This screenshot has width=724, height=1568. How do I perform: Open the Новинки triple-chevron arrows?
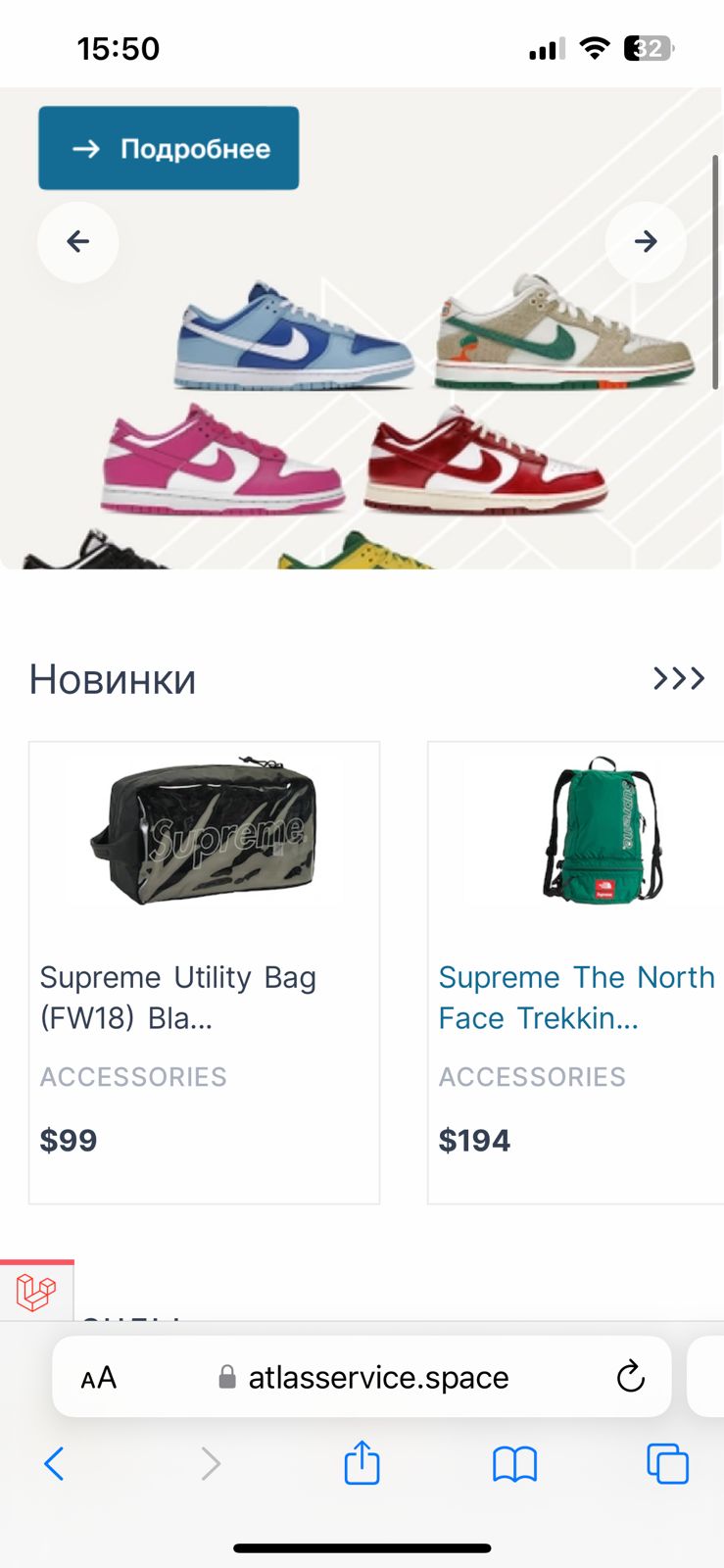coord(679,678)
